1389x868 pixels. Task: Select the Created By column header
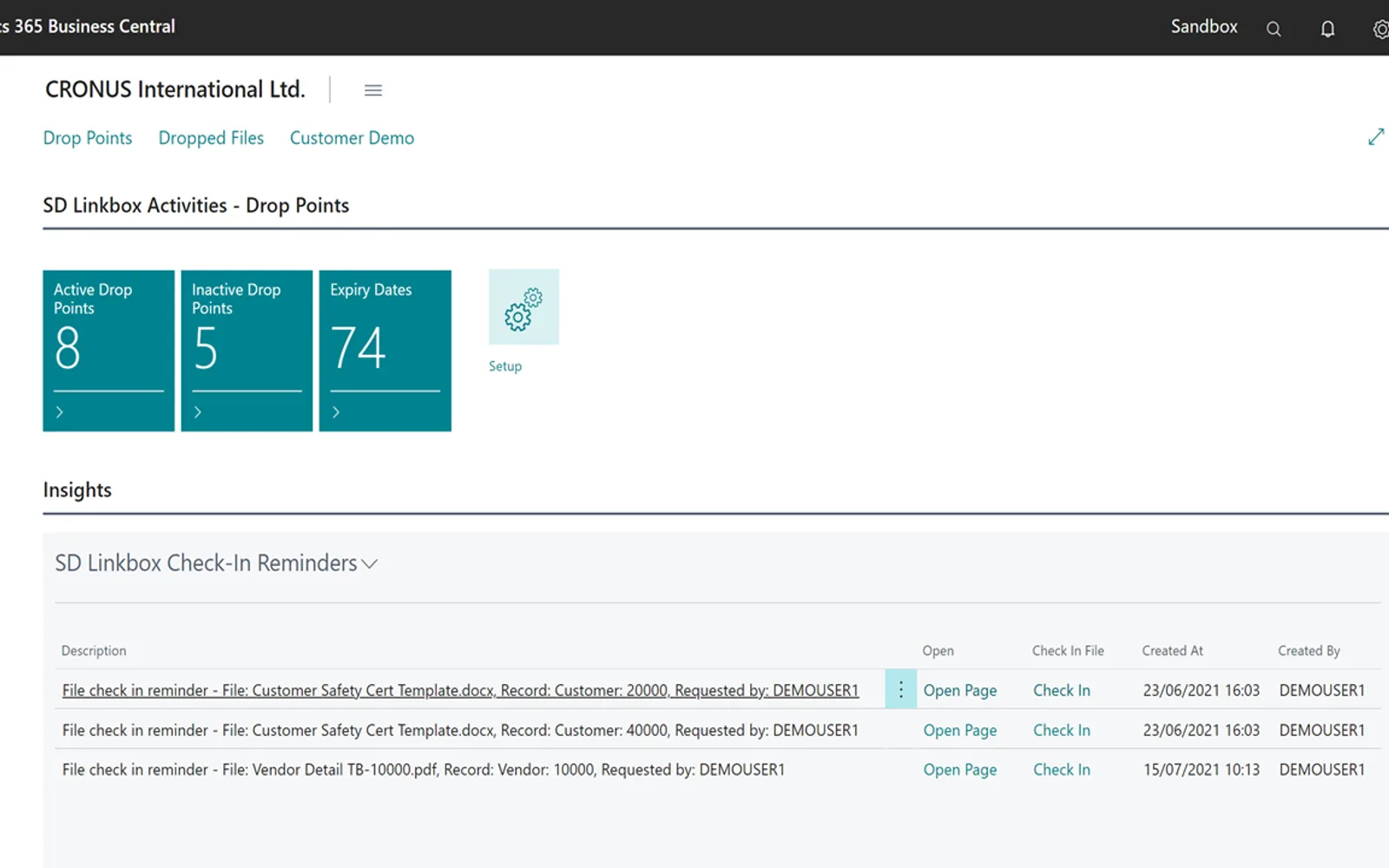(1309, 650)
